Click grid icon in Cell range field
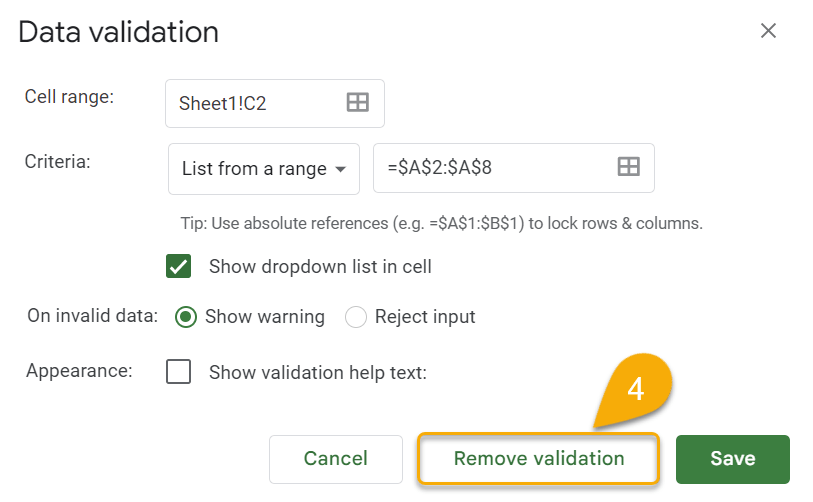 [x=358, y=102]
